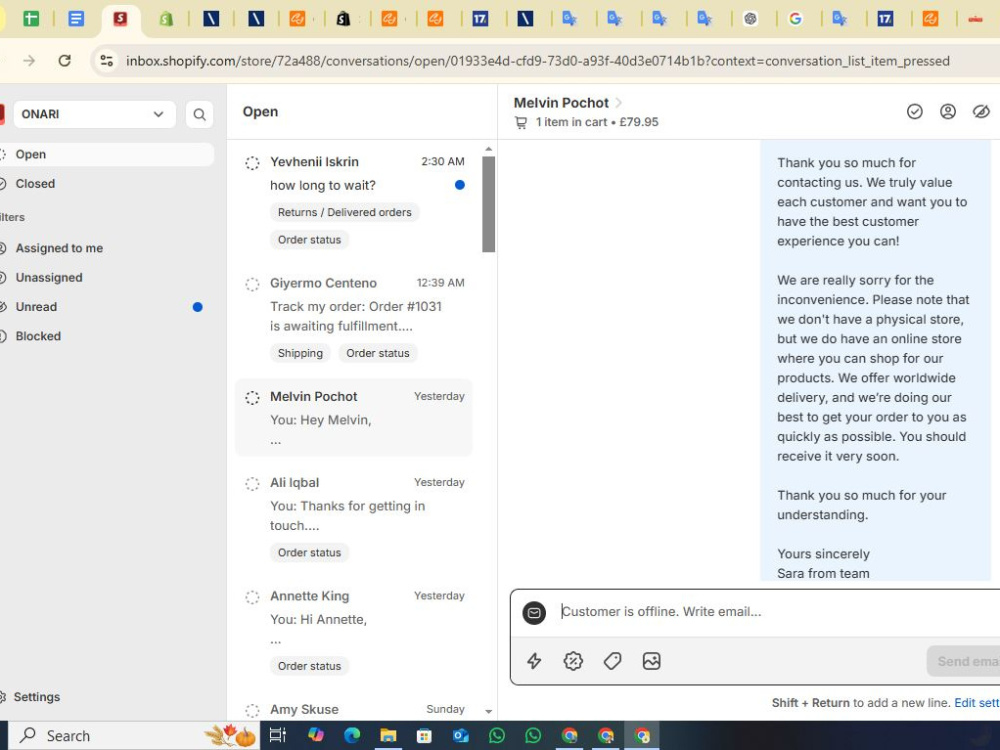Open Copilot icon on taskbar
The height and width of the screenshot is (750, 1000).
pyautogui.click(x=316, y=735)
